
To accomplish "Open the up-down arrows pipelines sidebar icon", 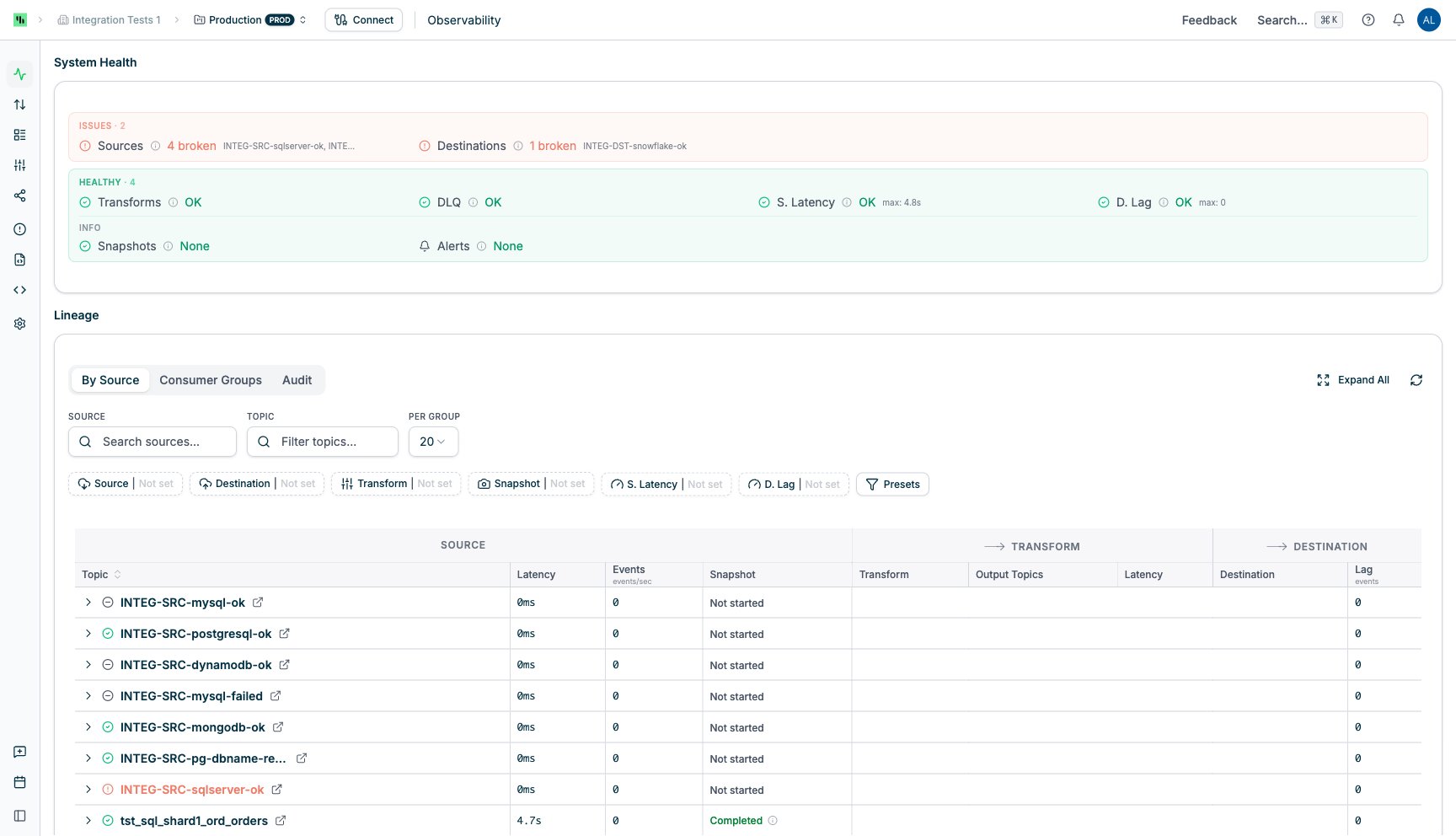I will click(20, 104).
